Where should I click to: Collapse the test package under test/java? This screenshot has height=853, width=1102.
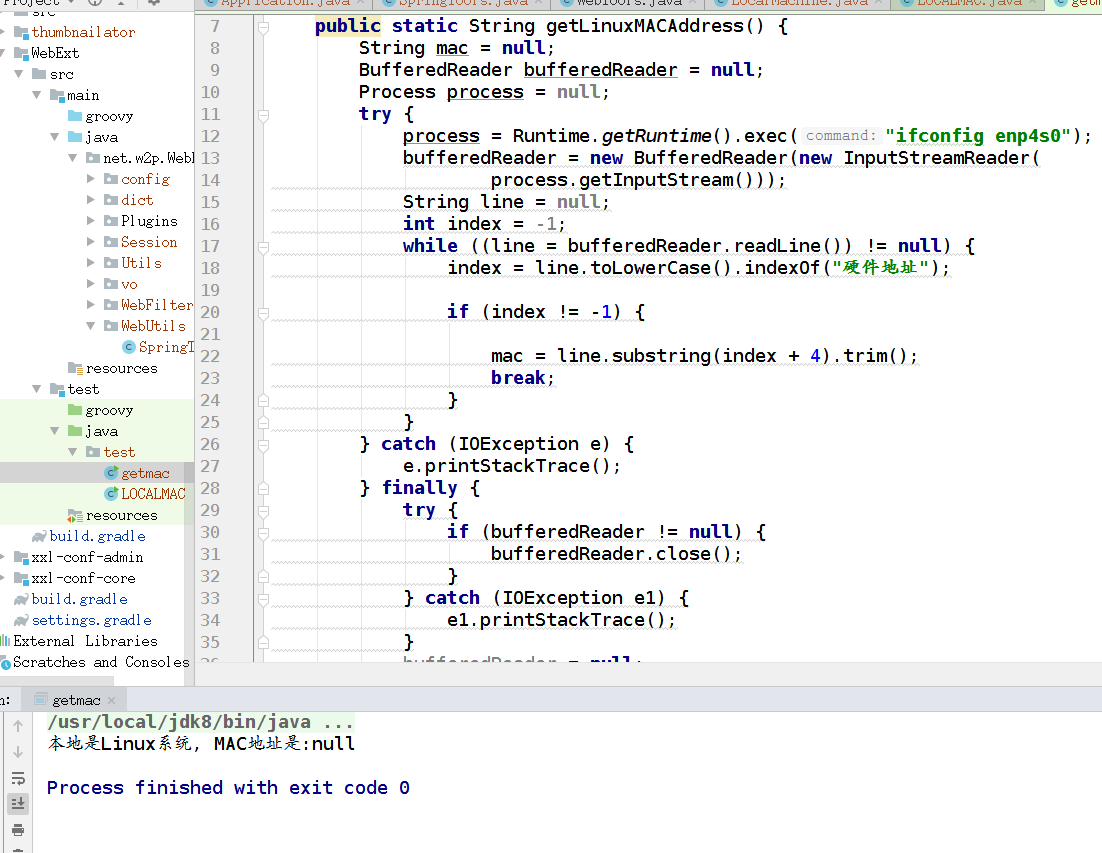(72, 452)
